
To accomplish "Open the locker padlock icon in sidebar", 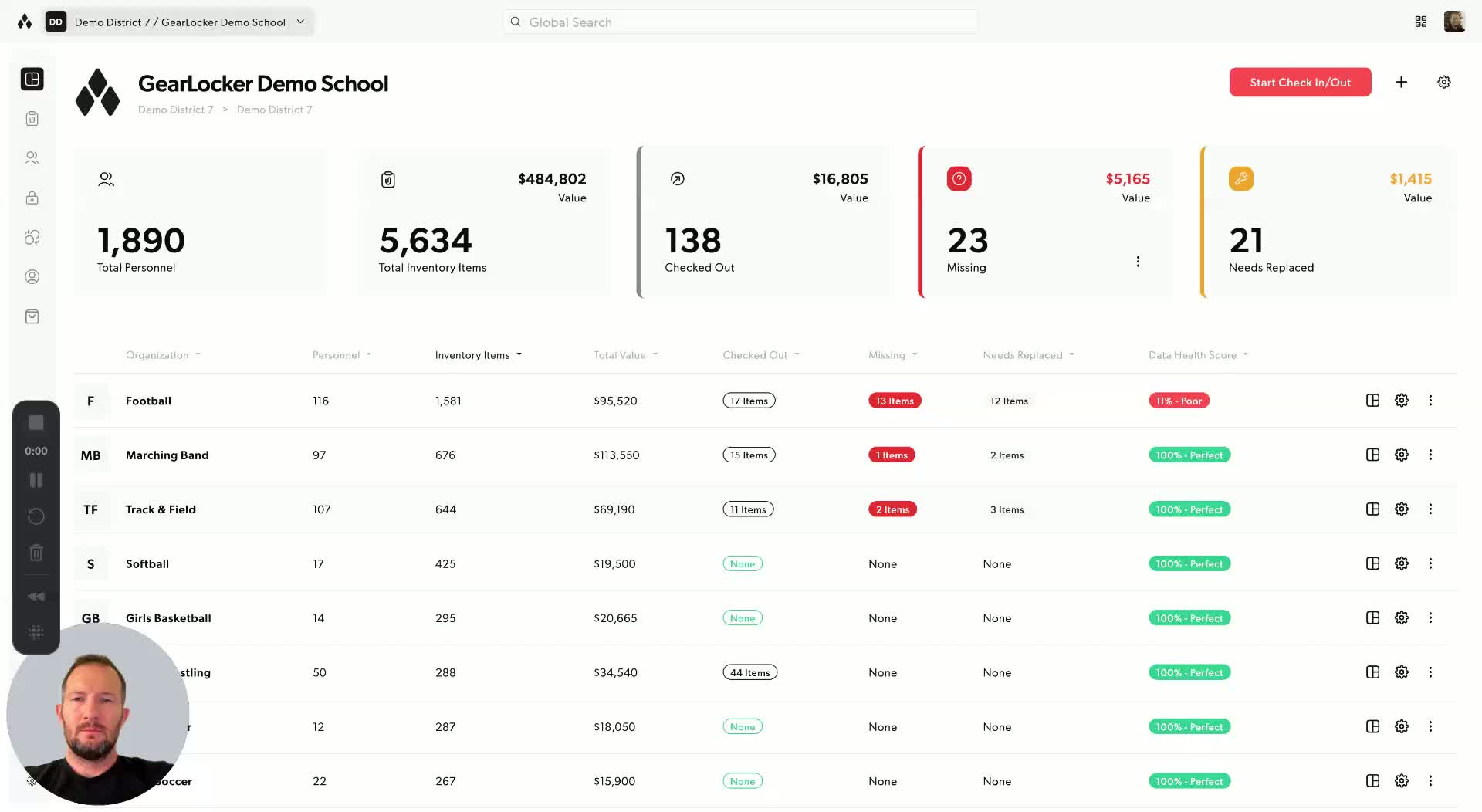I will point(32,198).
